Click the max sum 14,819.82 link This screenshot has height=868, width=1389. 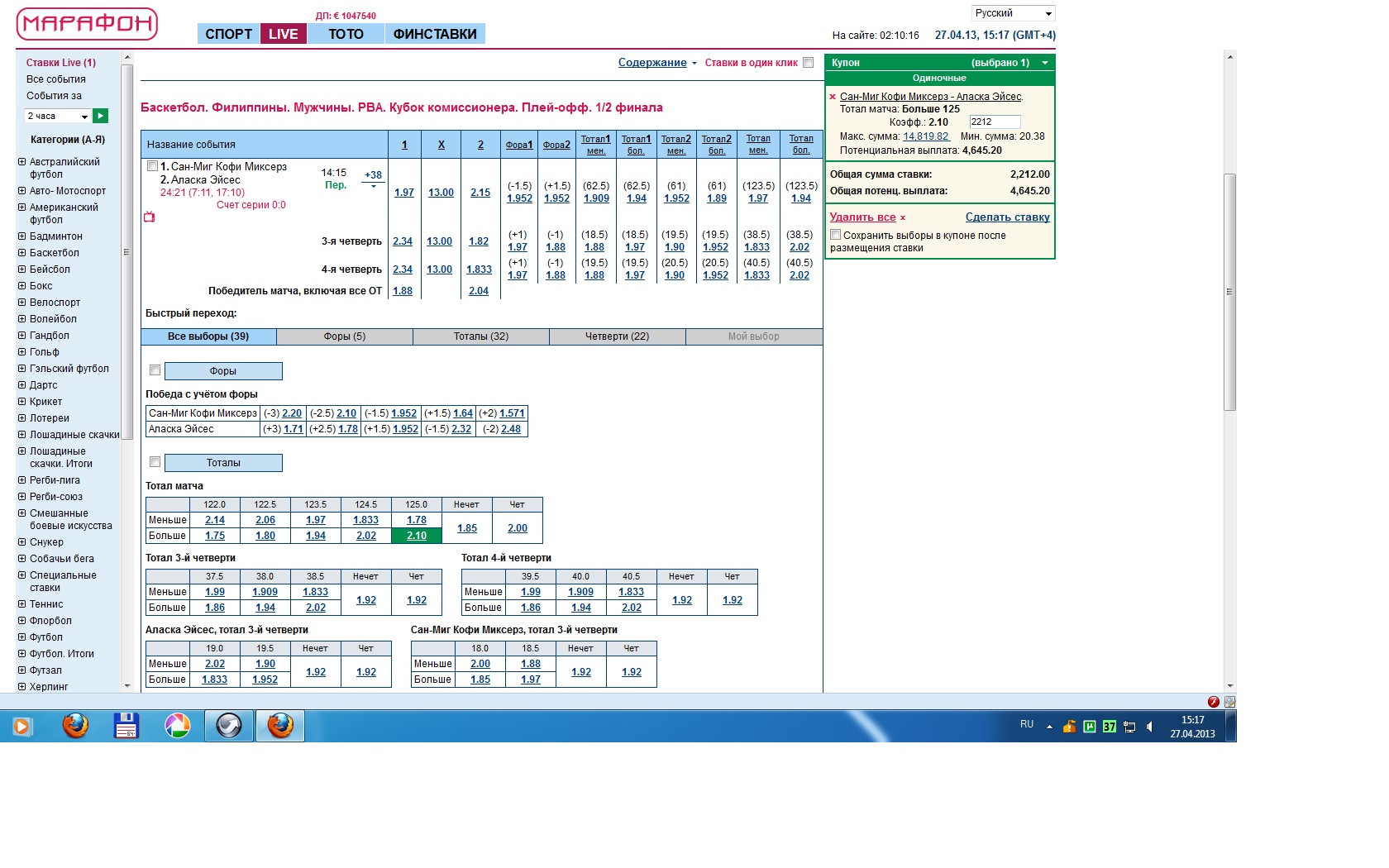[926, 136]
